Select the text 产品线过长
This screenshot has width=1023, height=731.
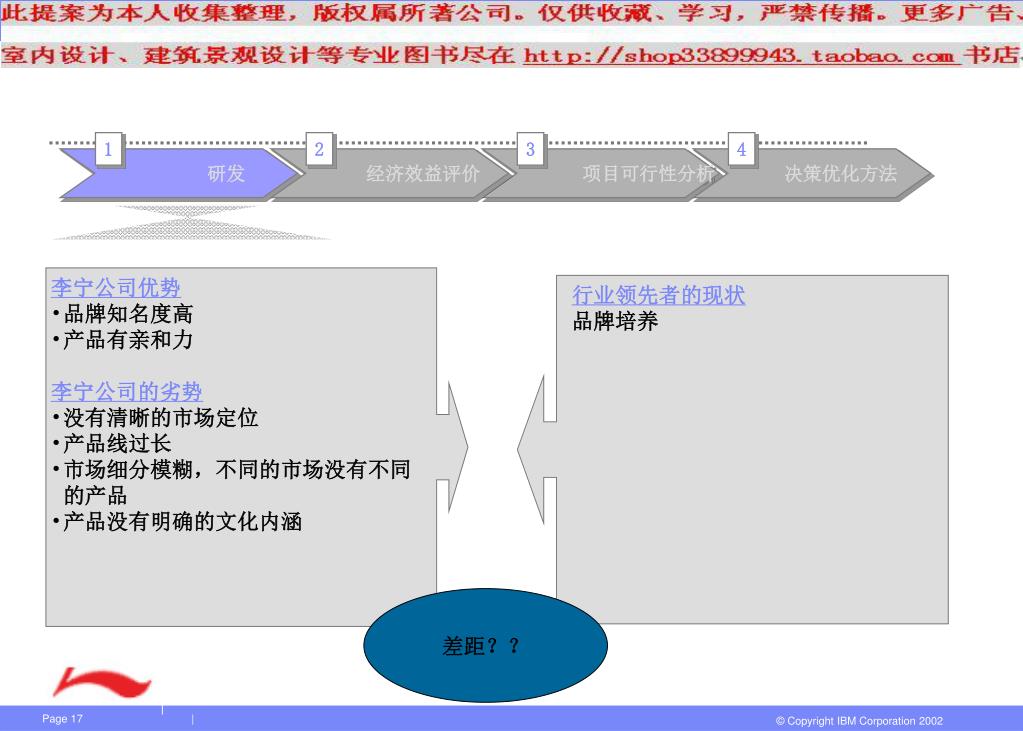point(117,444)
